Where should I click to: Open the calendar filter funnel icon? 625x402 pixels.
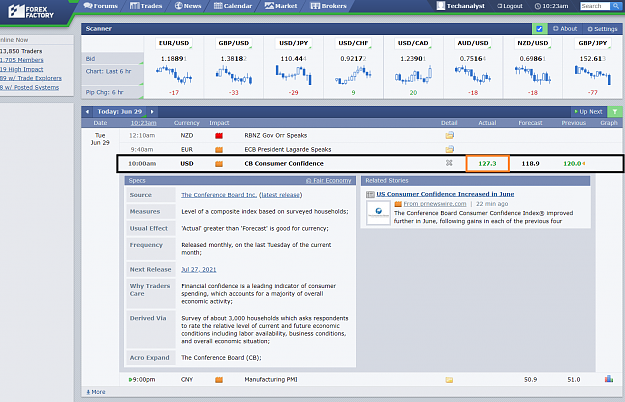[615, 112]
